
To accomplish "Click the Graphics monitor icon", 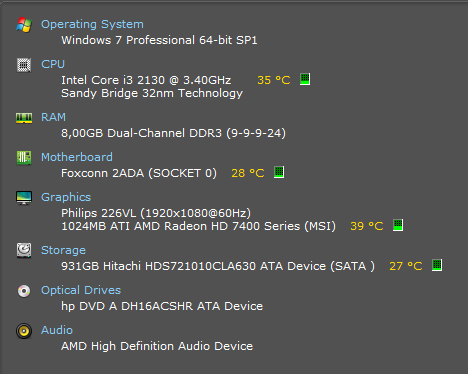I will (24, 197).
